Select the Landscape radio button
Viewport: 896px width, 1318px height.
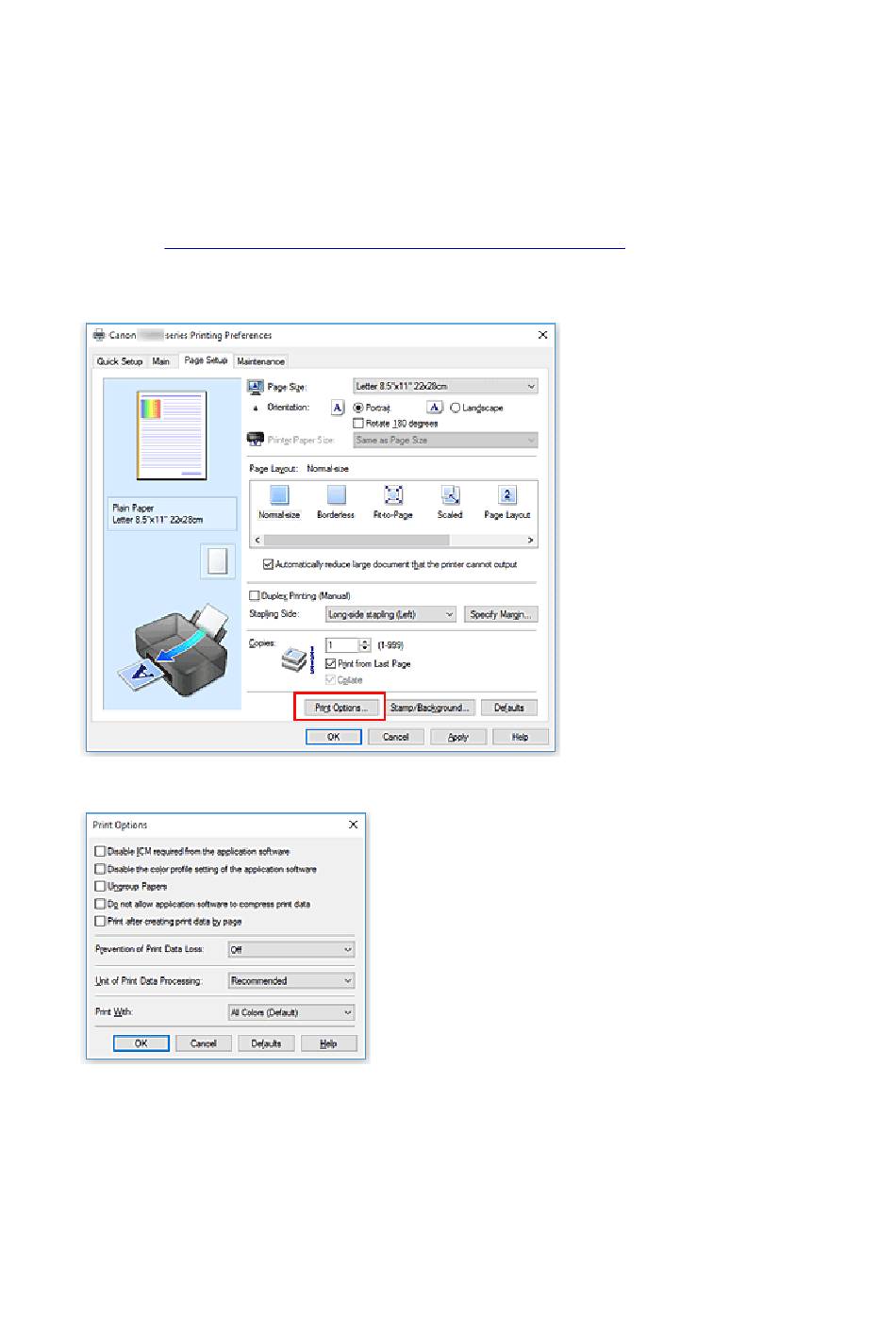pyautogui.click(x=455, y=408)
